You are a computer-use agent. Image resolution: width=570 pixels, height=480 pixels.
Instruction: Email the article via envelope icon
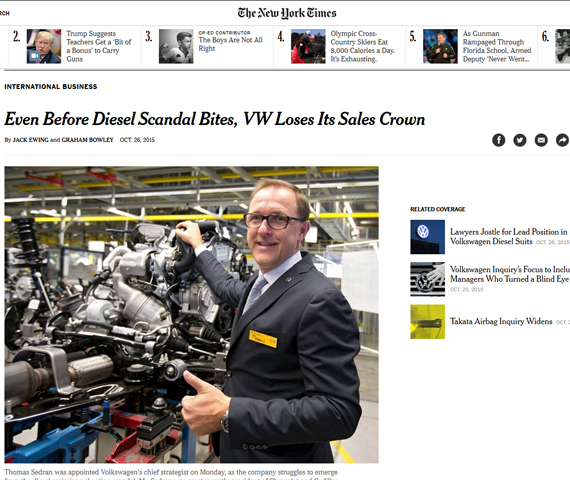[x=541, y=140]
